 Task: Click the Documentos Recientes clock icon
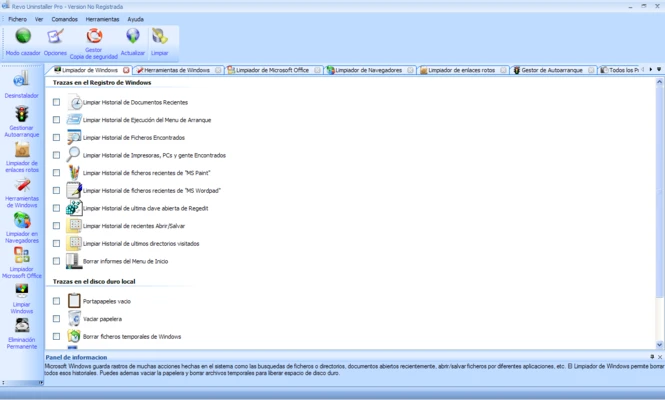click(x=75, y=102)
